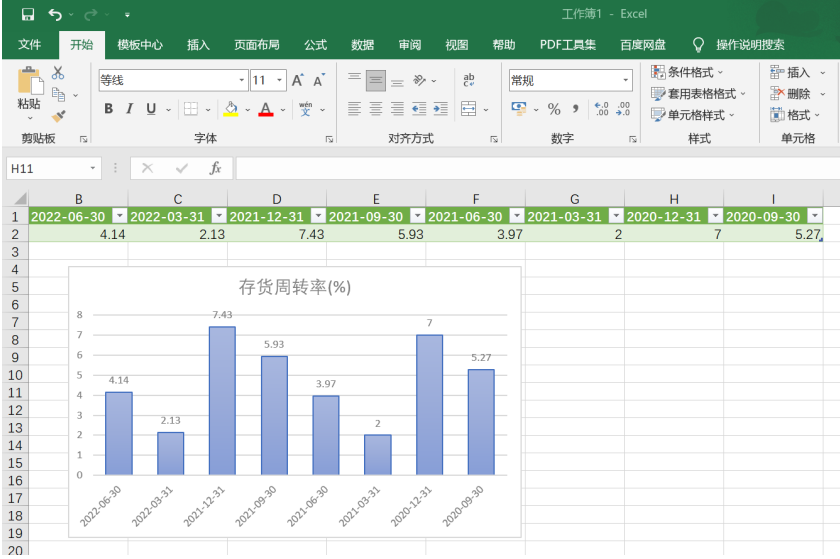Click the Name Box showing H11
The width and height of the screenshot is (840, 559).
[x=47, y=168]
